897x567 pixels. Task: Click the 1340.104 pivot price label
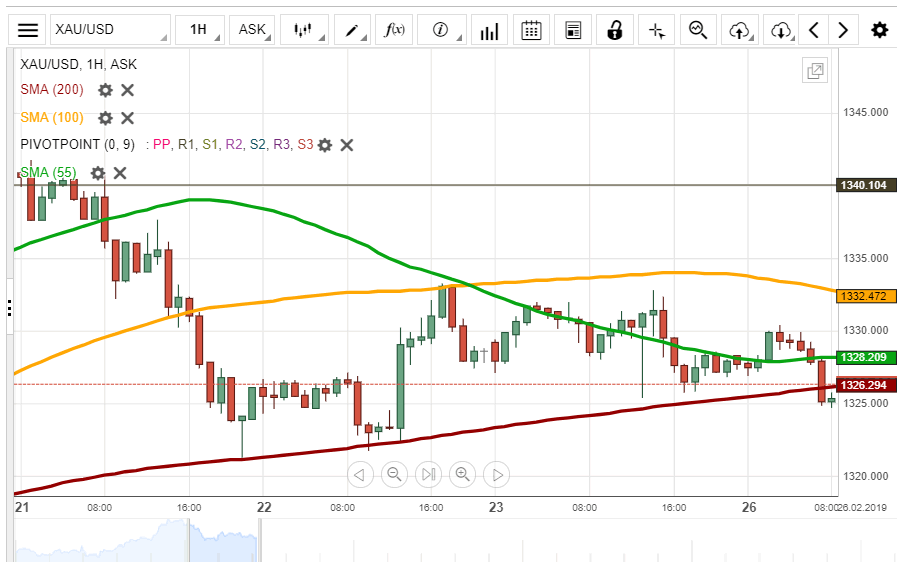866,185
